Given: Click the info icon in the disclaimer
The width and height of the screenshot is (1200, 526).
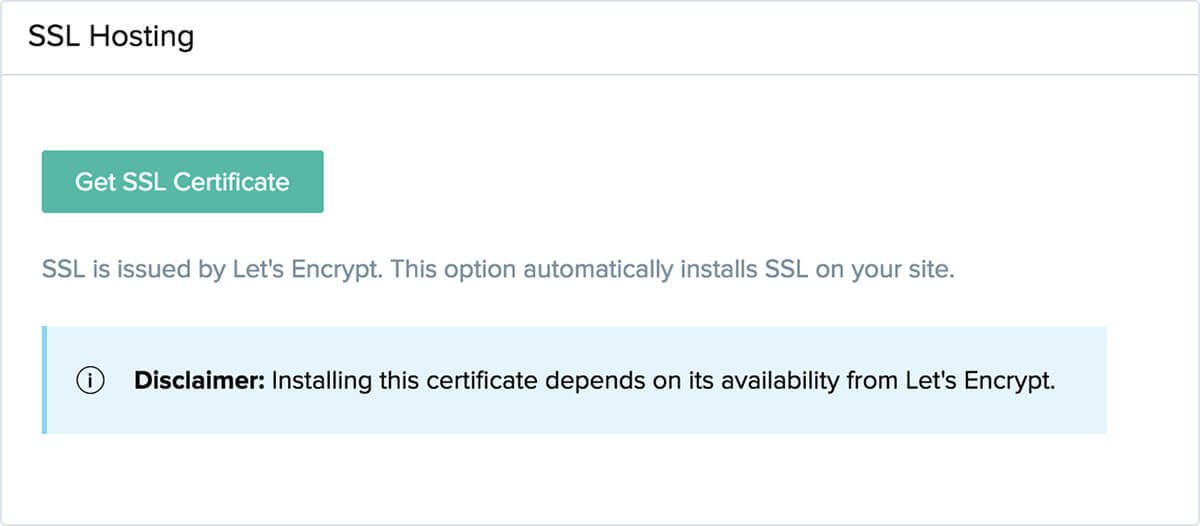Looking at the screenshot, I should tap(91, 381).
